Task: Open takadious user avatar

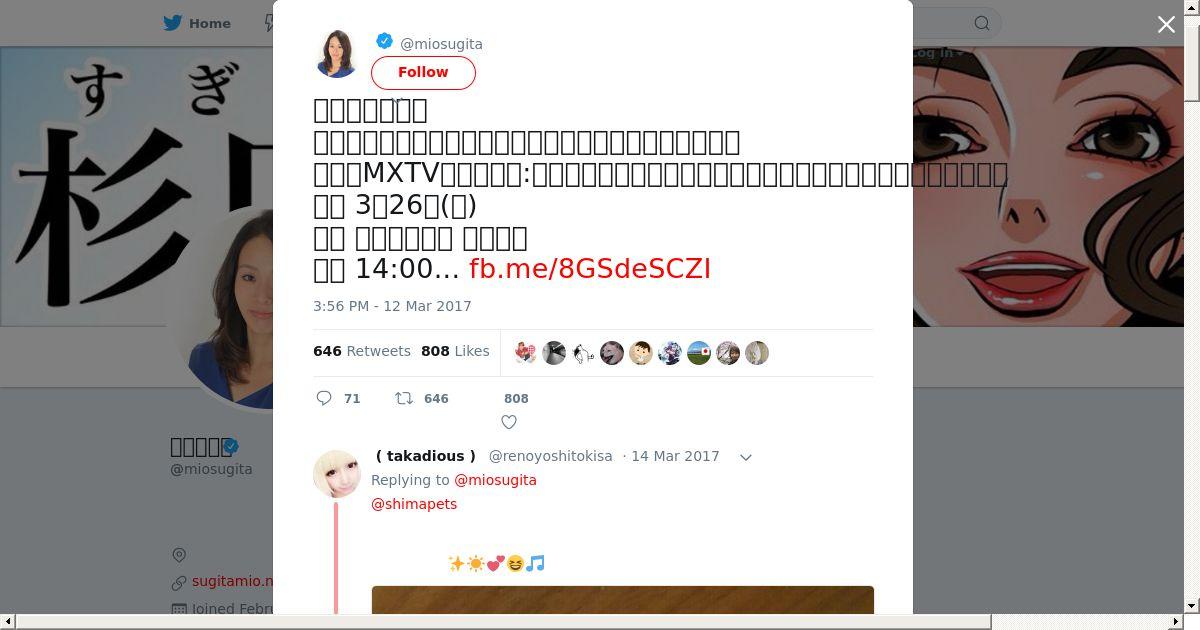Action: click(337, 474)
